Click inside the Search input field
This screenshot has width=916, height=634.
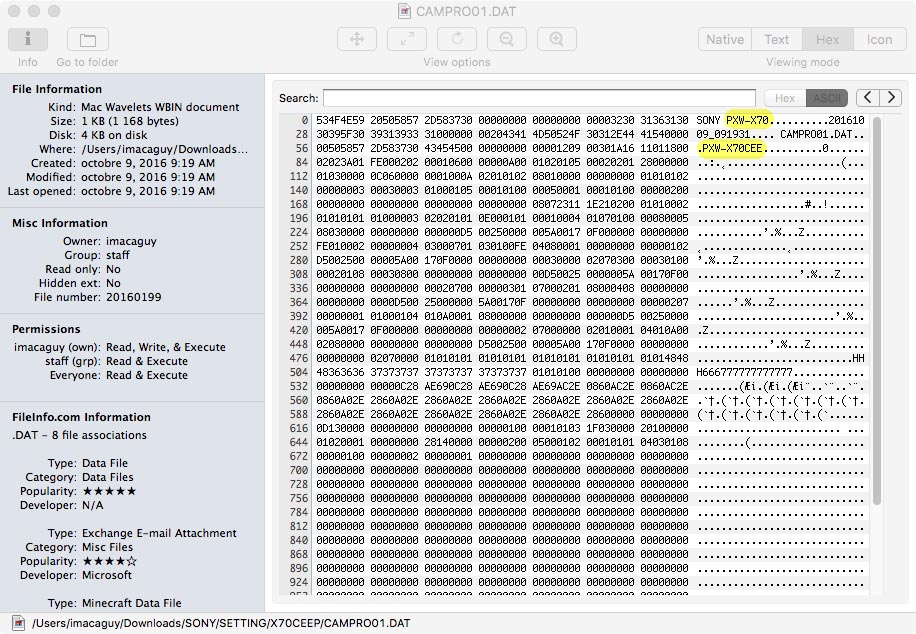pos(538,98)
